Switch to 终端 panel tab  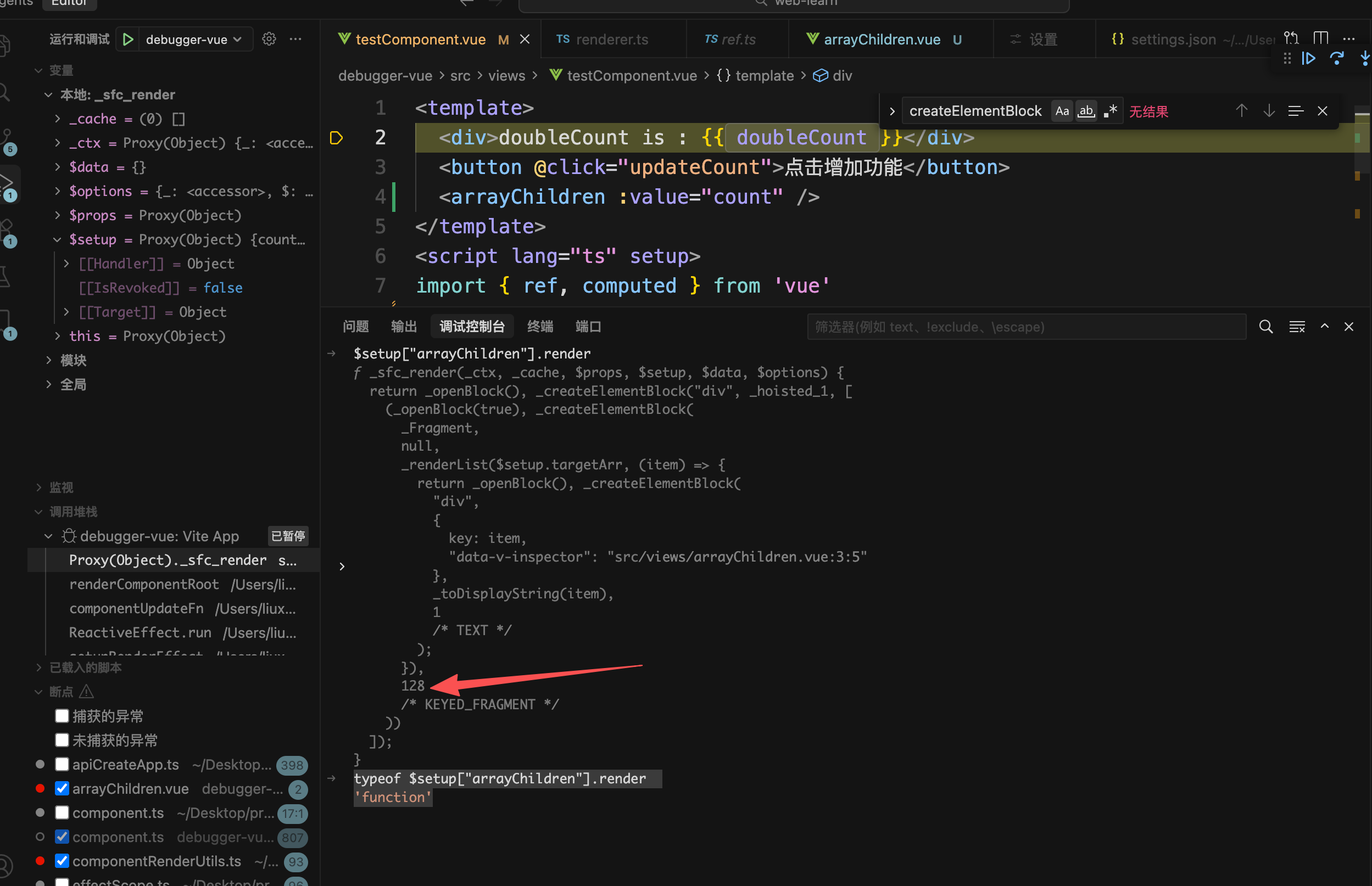(x=540, y=327)
